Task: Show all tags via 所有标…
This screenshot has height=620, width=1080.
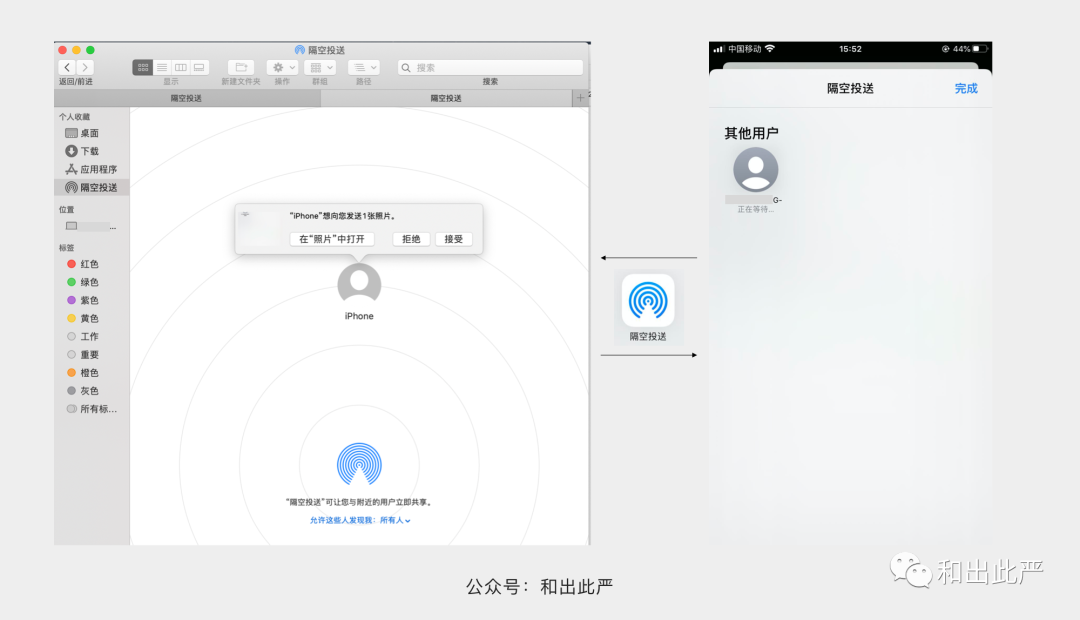Action: pyautogui.click(x=91, y=409)
